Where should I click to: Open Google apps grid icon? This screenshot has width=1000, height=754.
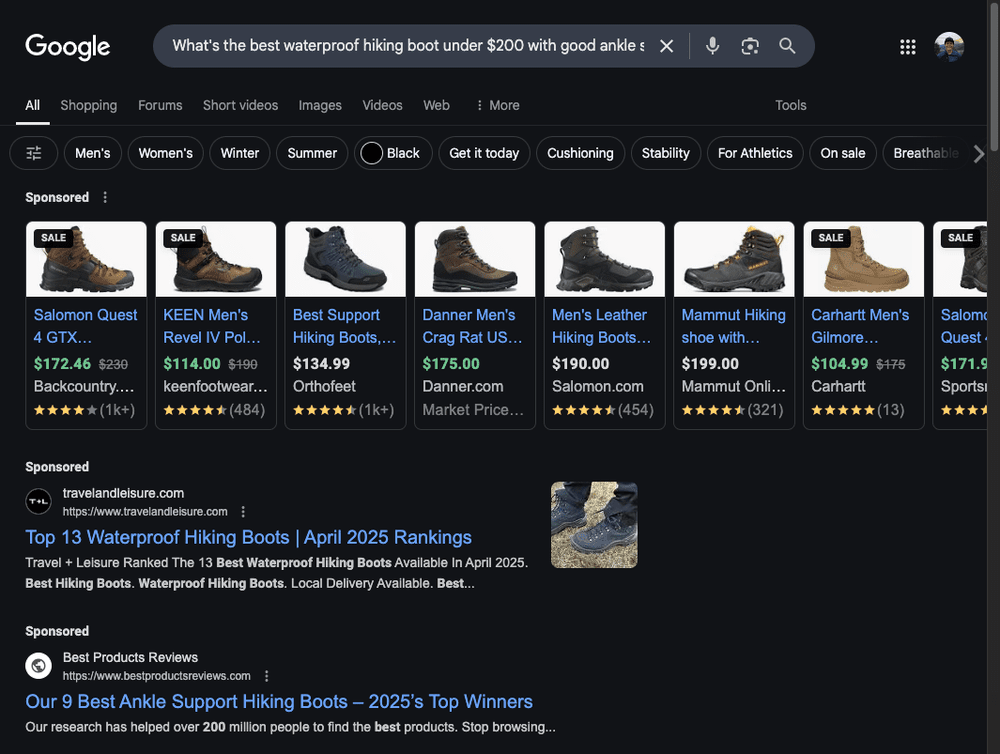(908, 47)
